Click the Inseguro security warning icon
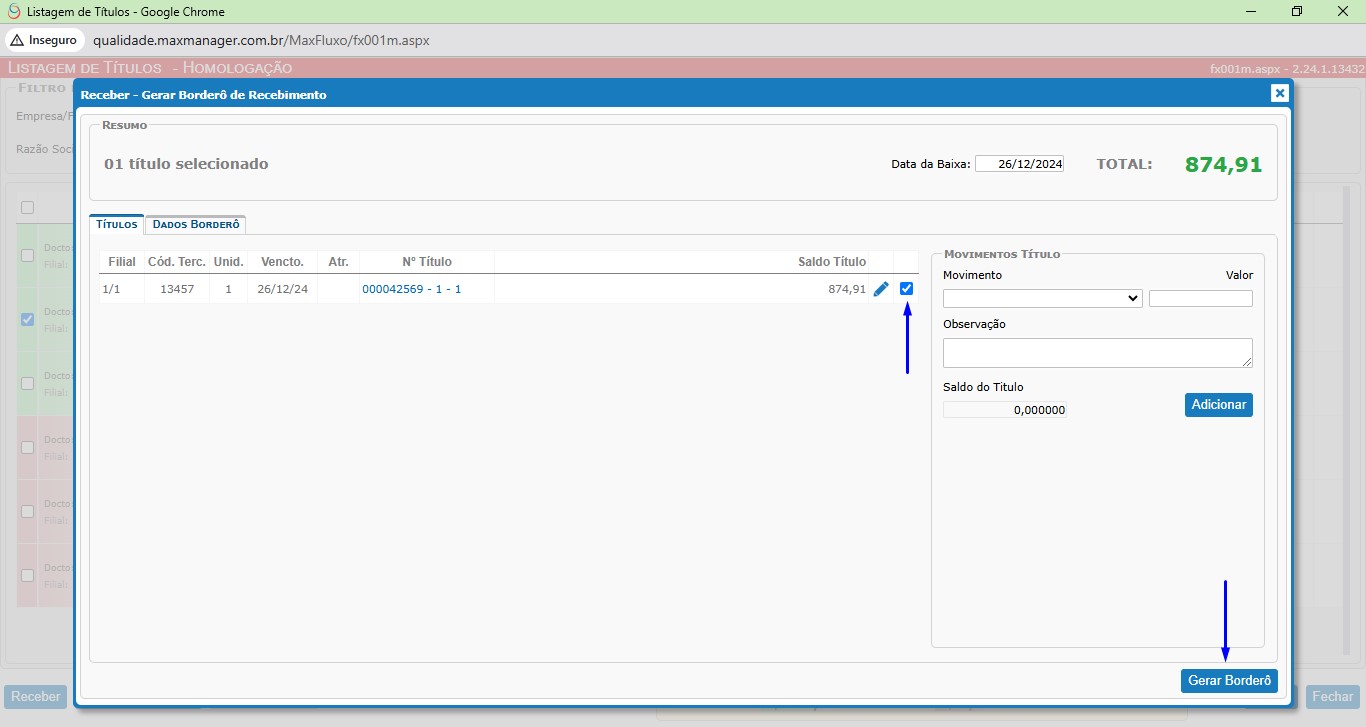The image size is (1366, 727). pos(17,40)
